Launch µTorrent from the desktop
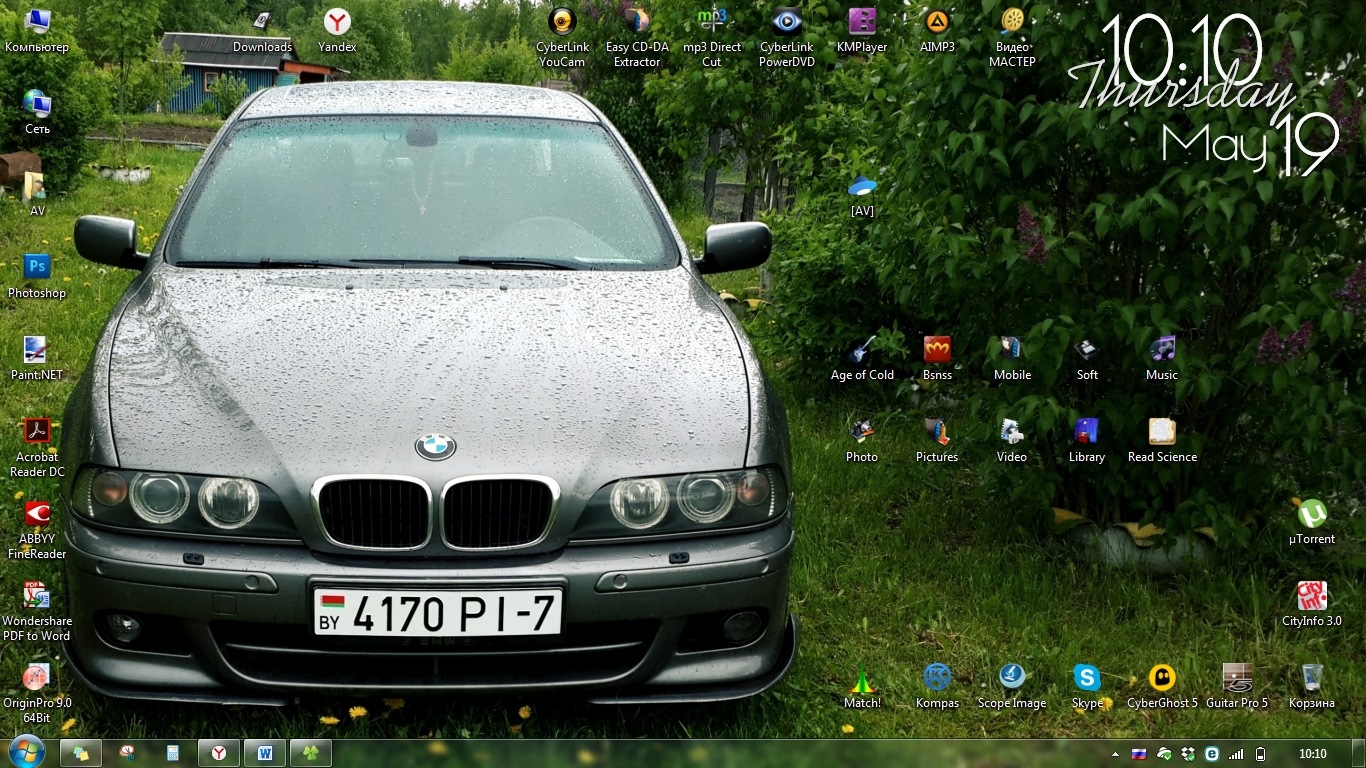This screenshot has width=1366, height=768. 1312,522
